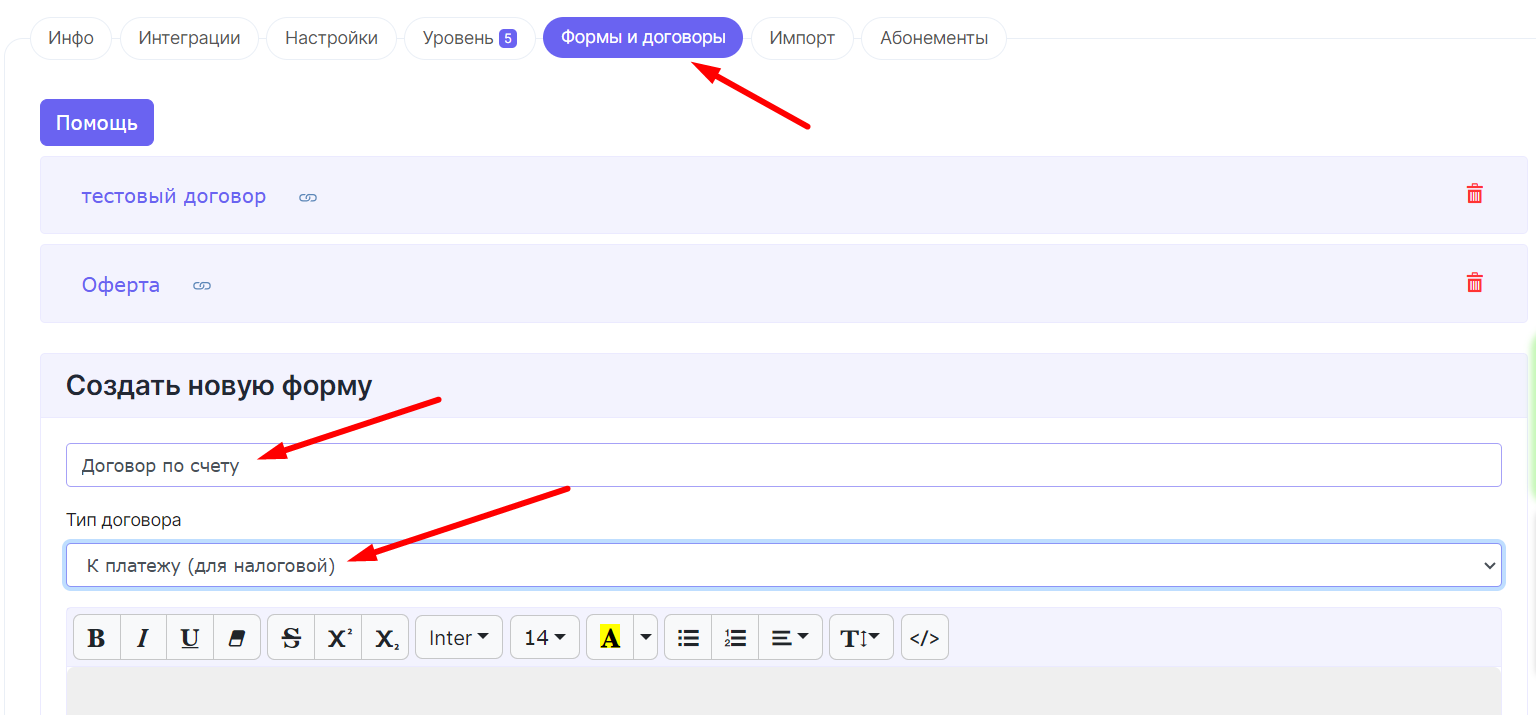Click the eraser clear-formatting icon

click(x=237, y=637)
